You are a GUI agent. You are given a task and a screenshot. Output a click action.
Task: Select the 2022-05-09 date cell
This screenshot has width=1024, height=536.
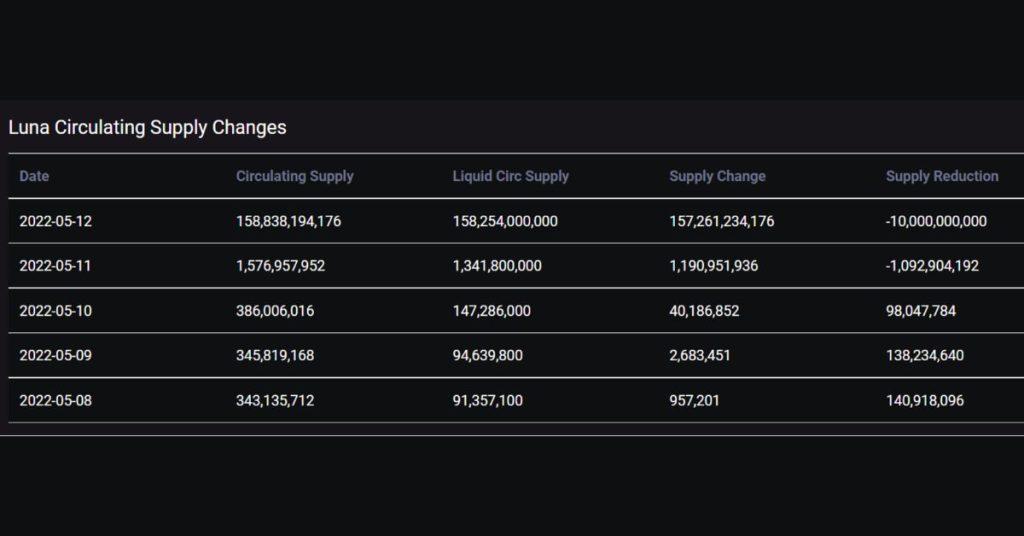point(55,355)
